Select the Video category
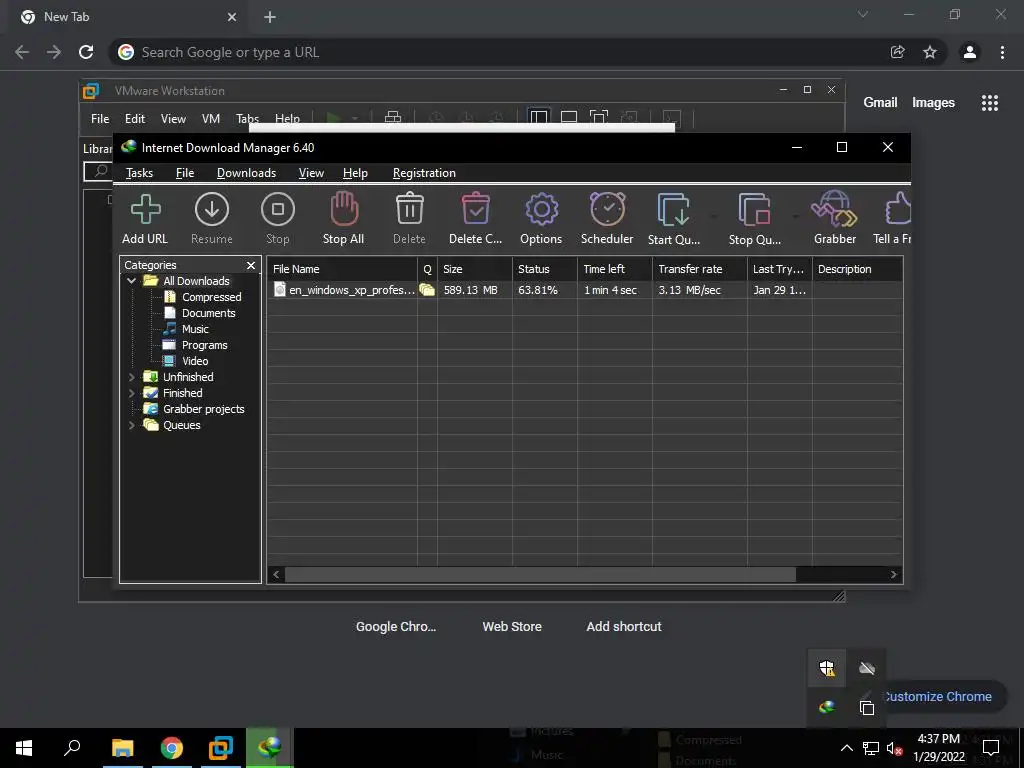Image resolution: width=1024 pixels, height=768 pixels. point(195,361)
